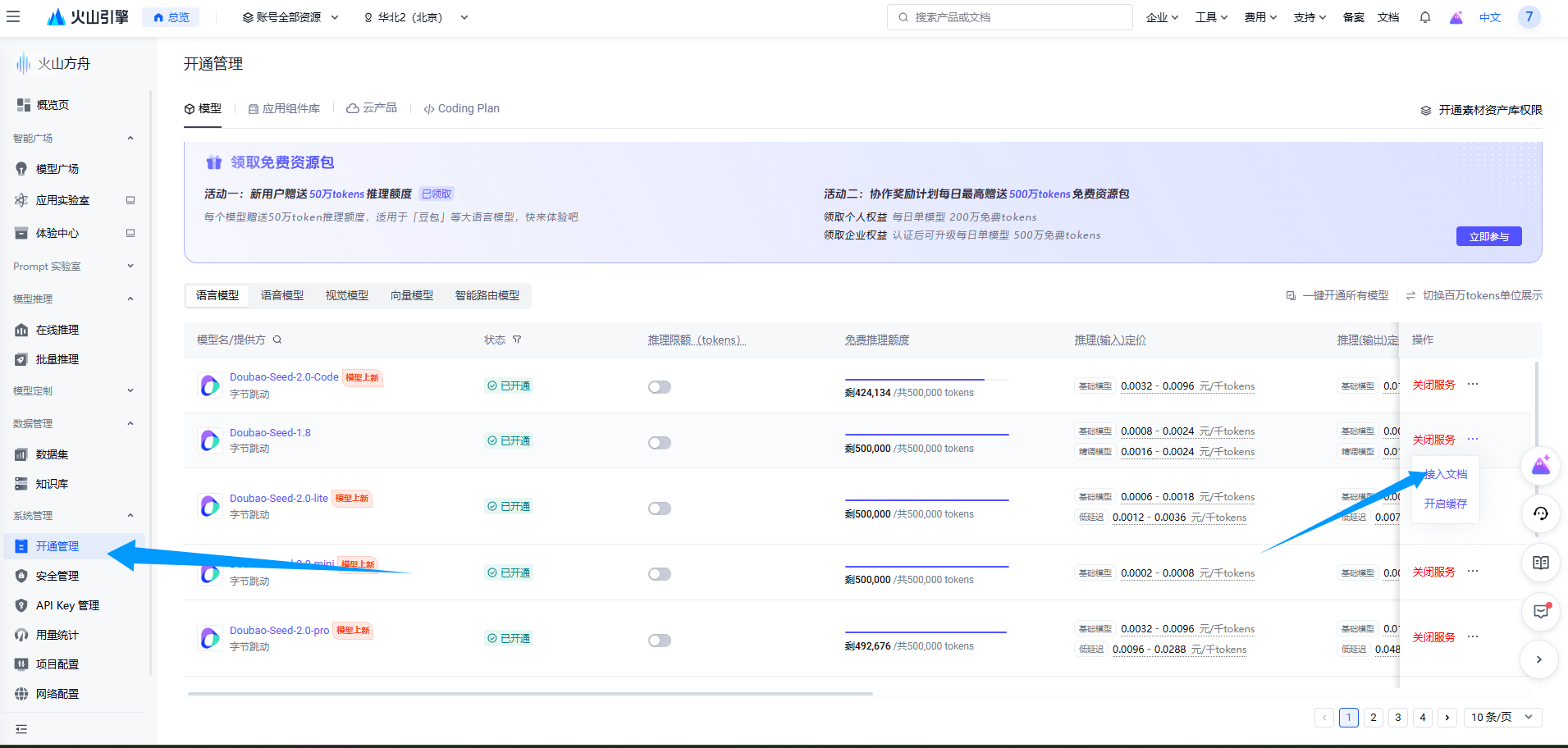Click 关闭服务 for Doubao-Seed-2.0-pro
Image resolution: width=1568 pixels, height=748 pixels.
pos(1433,637)
